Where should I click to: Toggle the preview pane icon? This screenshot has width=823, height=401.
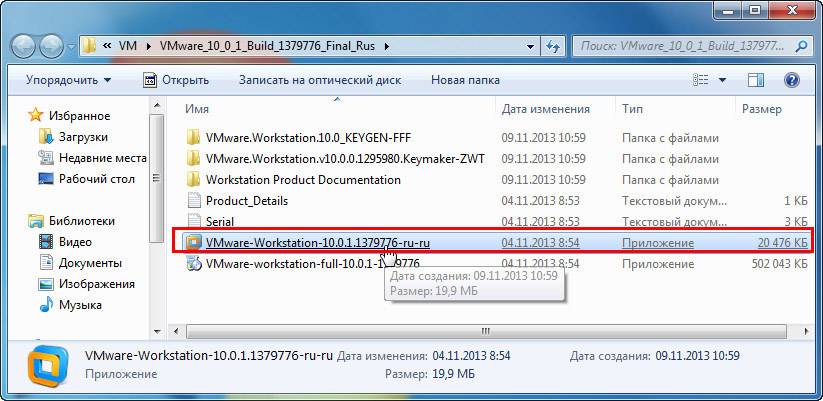756,80
